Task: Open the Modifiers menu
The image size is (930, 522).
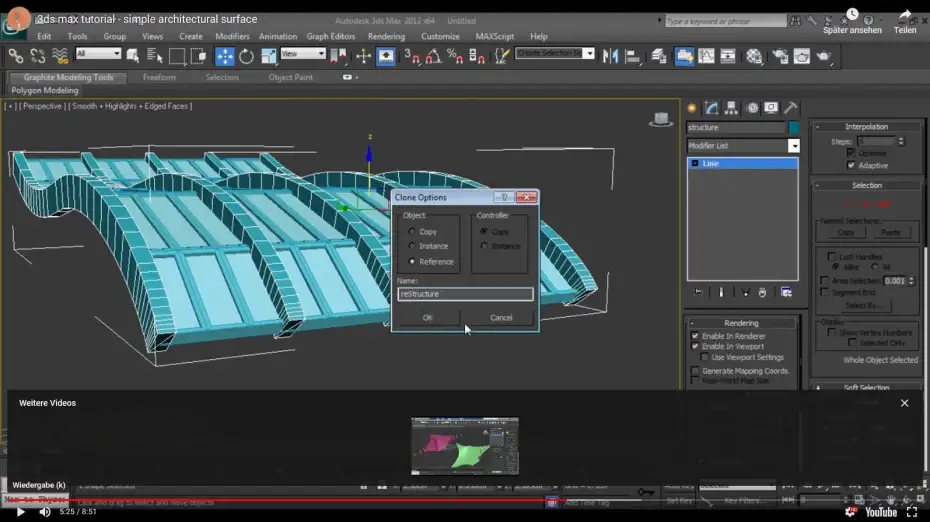Action: click(232, 36)
